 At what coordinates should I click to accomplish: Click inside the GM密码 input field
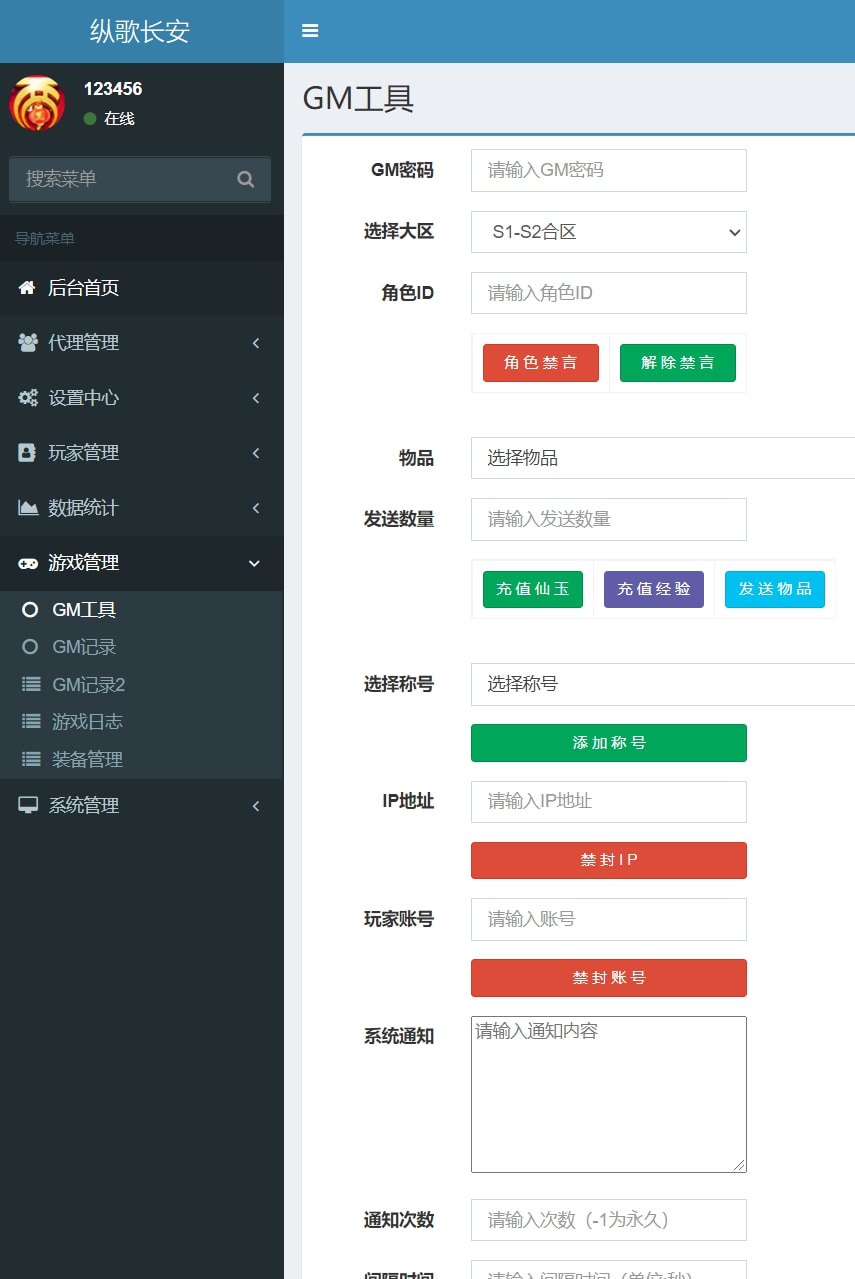pos(608,170)
